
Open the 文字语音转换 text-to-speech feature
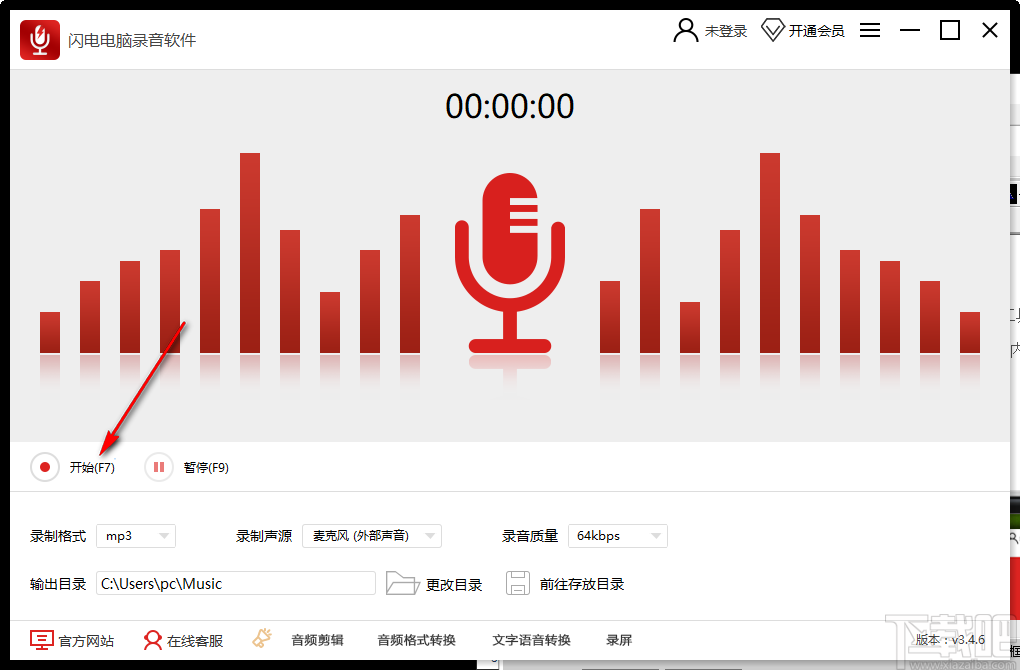(531, 640)
